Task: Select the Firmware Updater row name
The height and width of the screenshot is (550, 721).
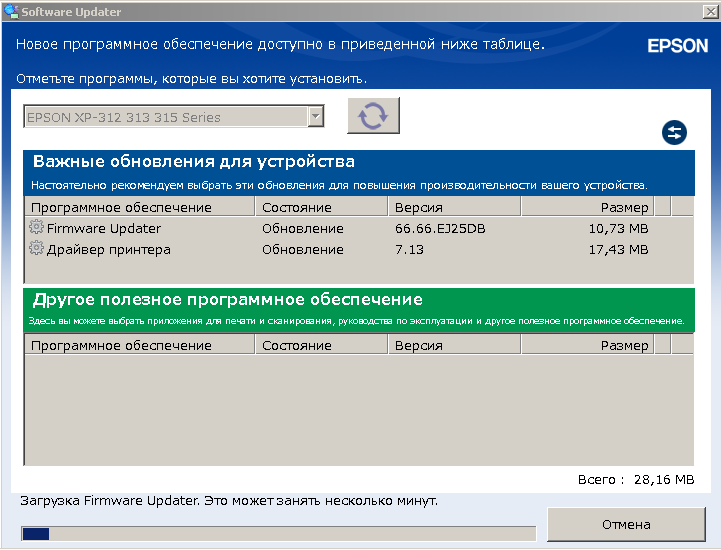Action: [x=104, y=228]
